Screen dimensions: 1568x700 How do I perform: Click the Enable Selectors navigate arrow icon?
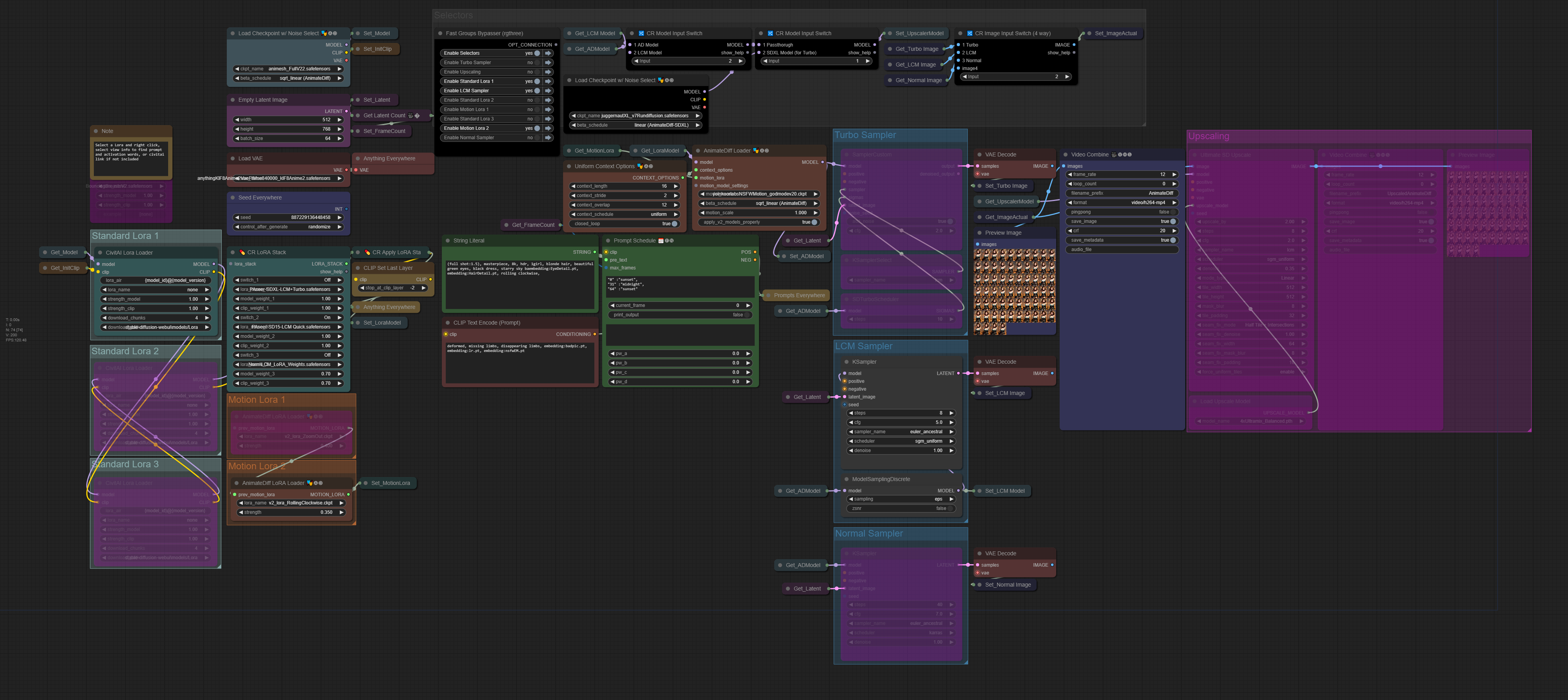coord(548,53)
